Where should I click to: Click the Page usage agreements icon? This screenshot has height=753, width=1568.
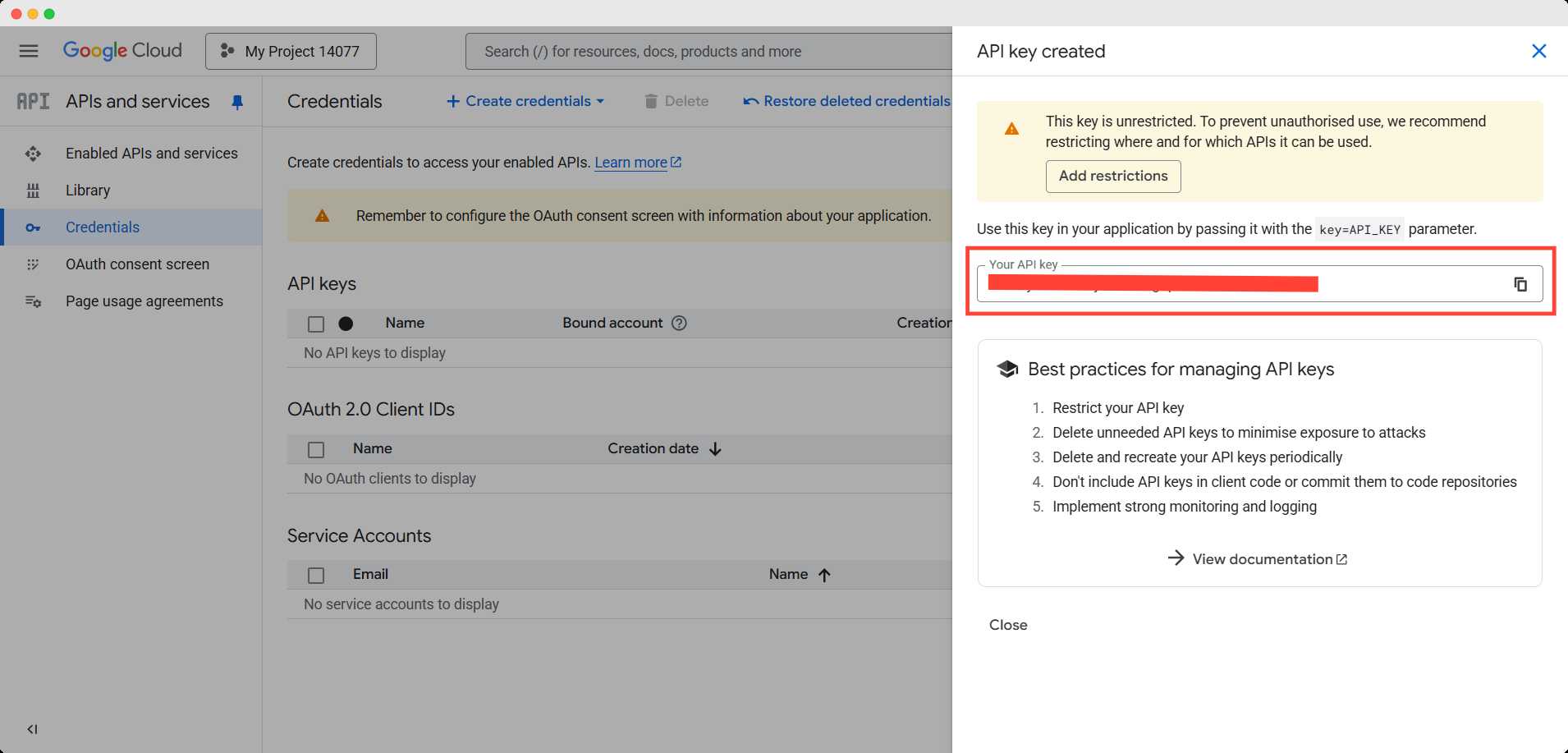click(x=33, y=301)
